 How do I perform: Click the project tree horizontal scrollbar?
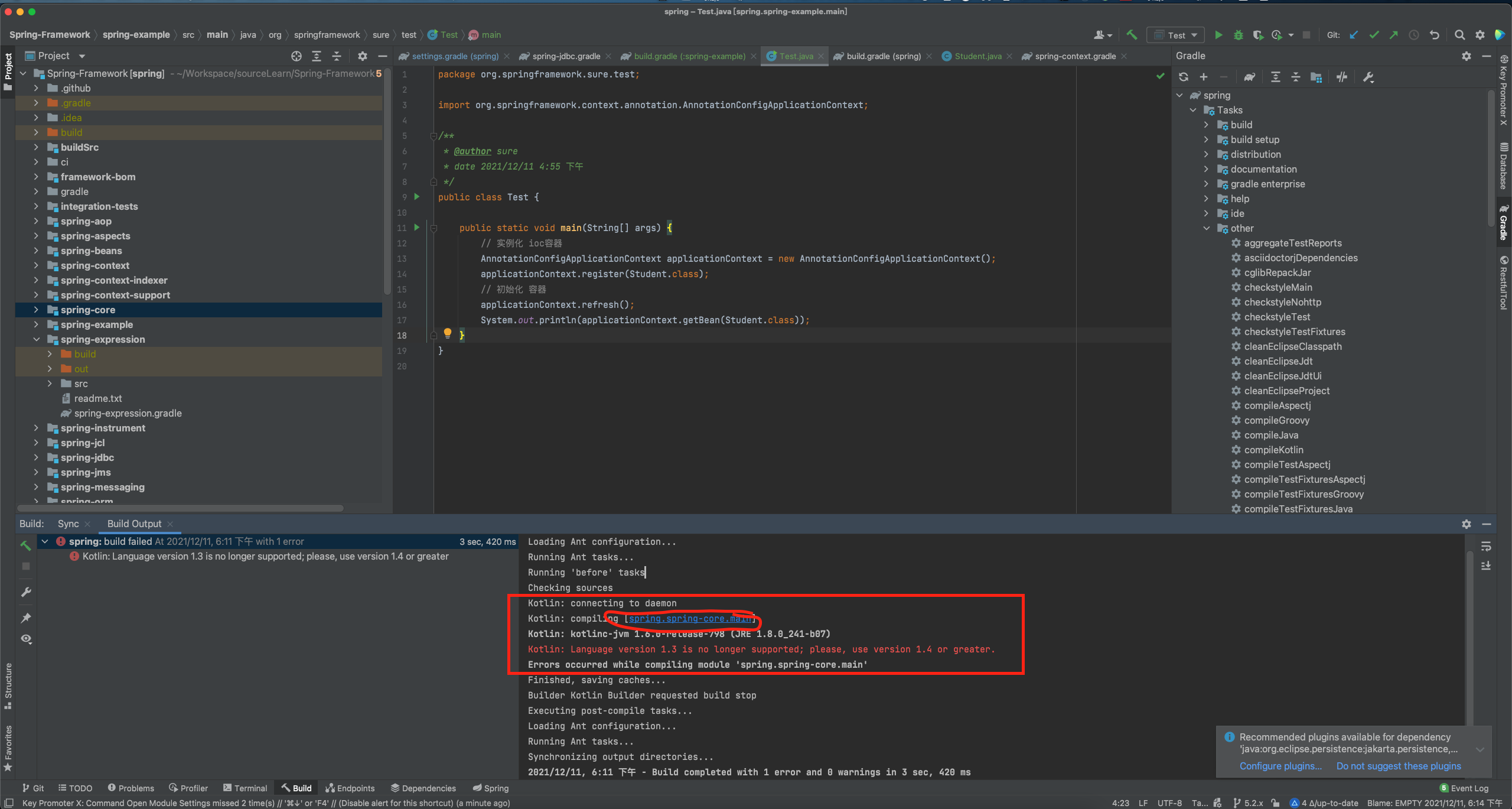(x=180, y=508)
